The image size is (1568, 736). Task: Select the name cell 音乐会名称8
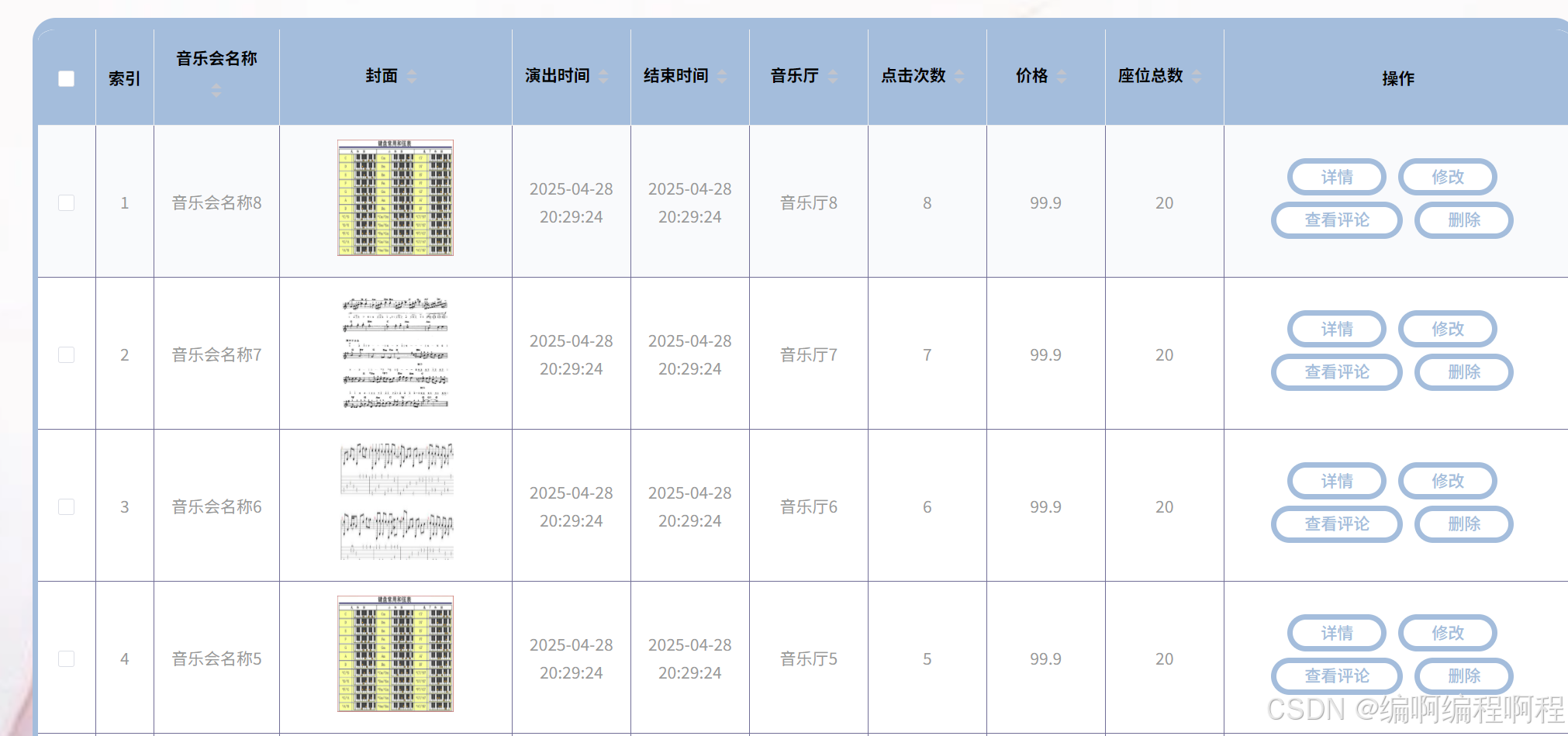(216, 202)
